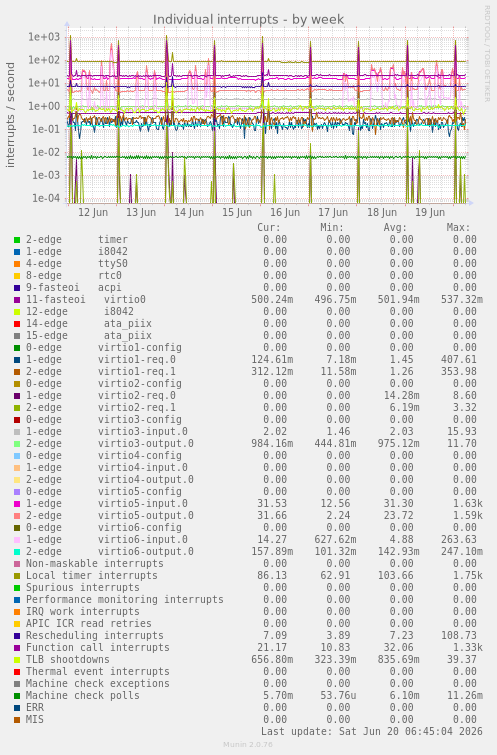
Task: Click the light green swatch for virtio3-output.0
Action: (17, 444)
